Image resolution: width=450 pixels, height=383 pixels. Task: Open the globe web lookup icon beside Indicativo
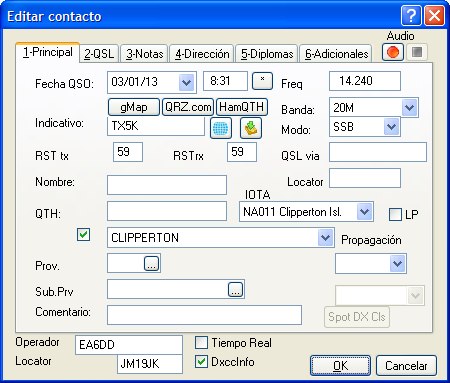(221, 128)
